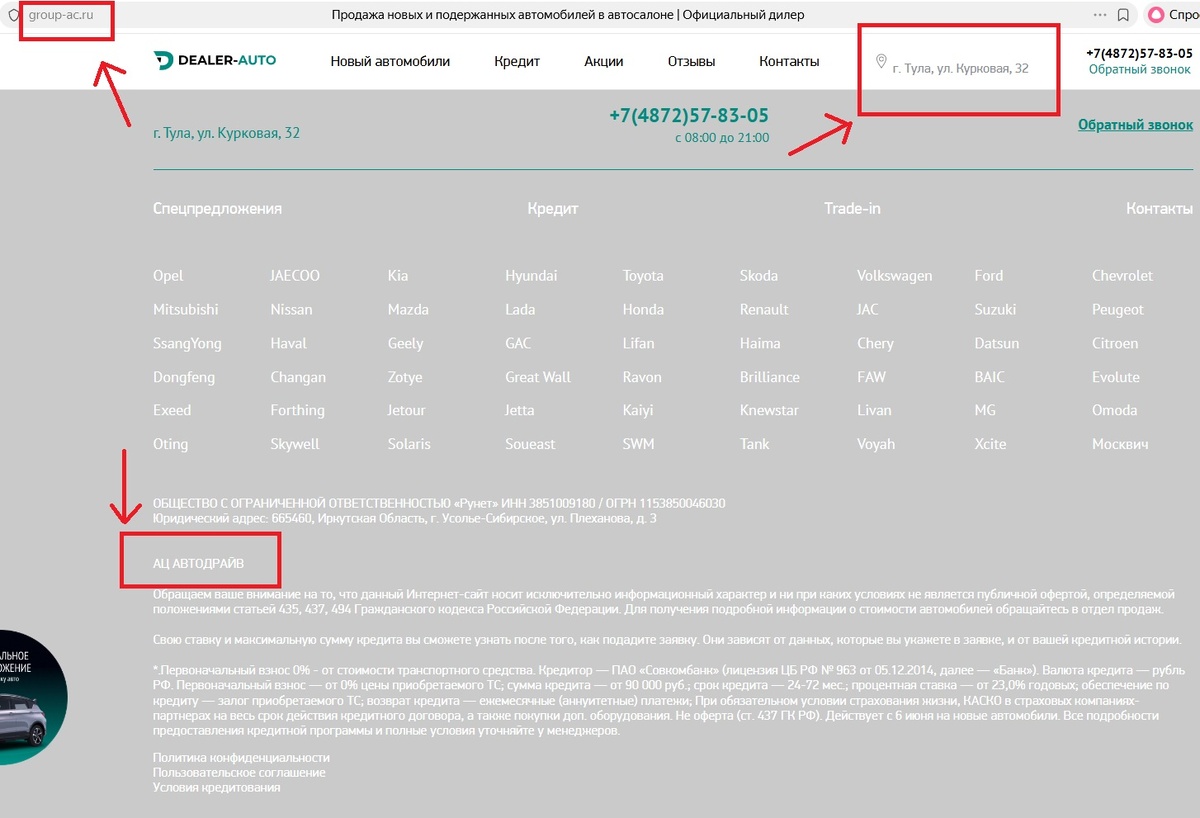Viewport: 1200px width, 818px height.
Task: Open Условия кредитования link
Action: pyautogui.click(x=216, y=788)
